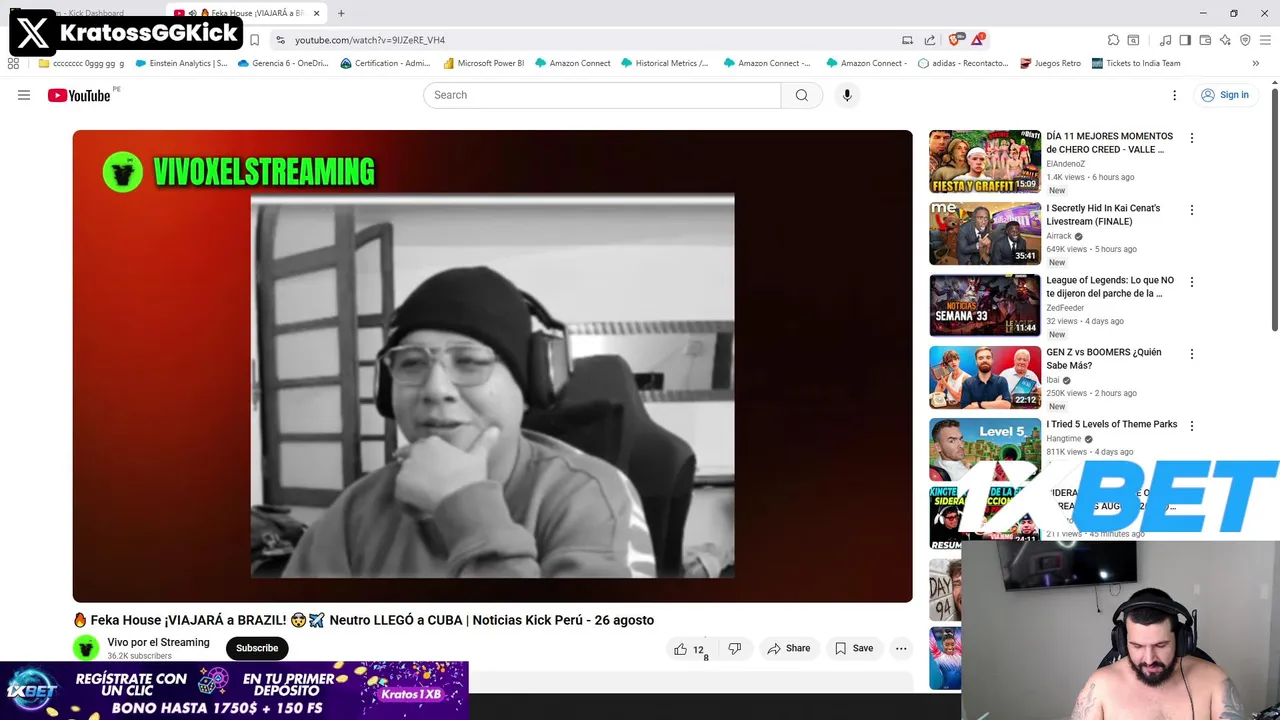Save the video to a playlist
This screenshot has width=1280, height=720.
point(855,649)
